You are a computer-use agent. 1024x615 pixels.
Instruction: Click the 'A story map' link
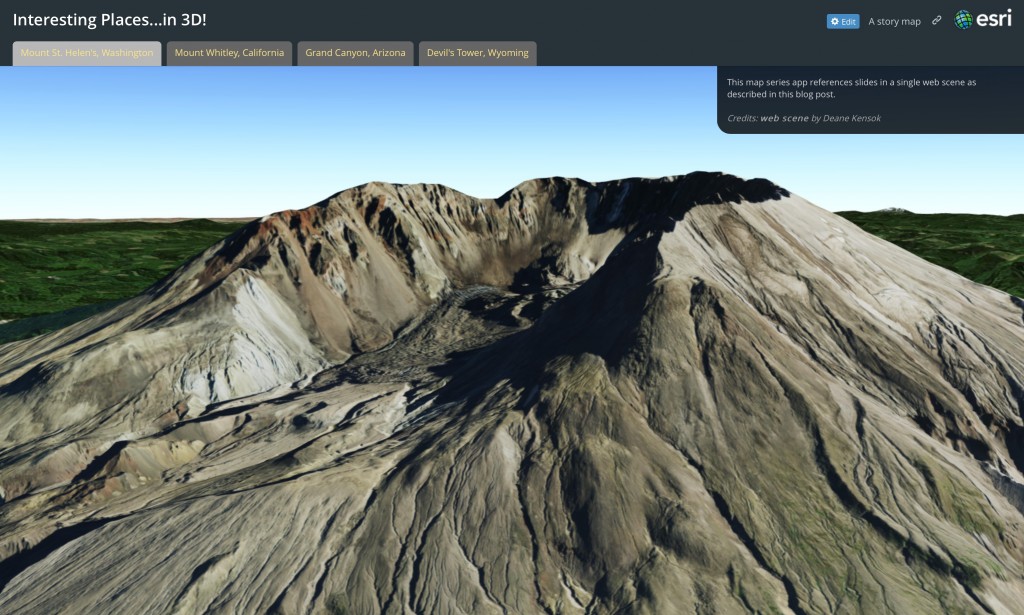[894, 22]
